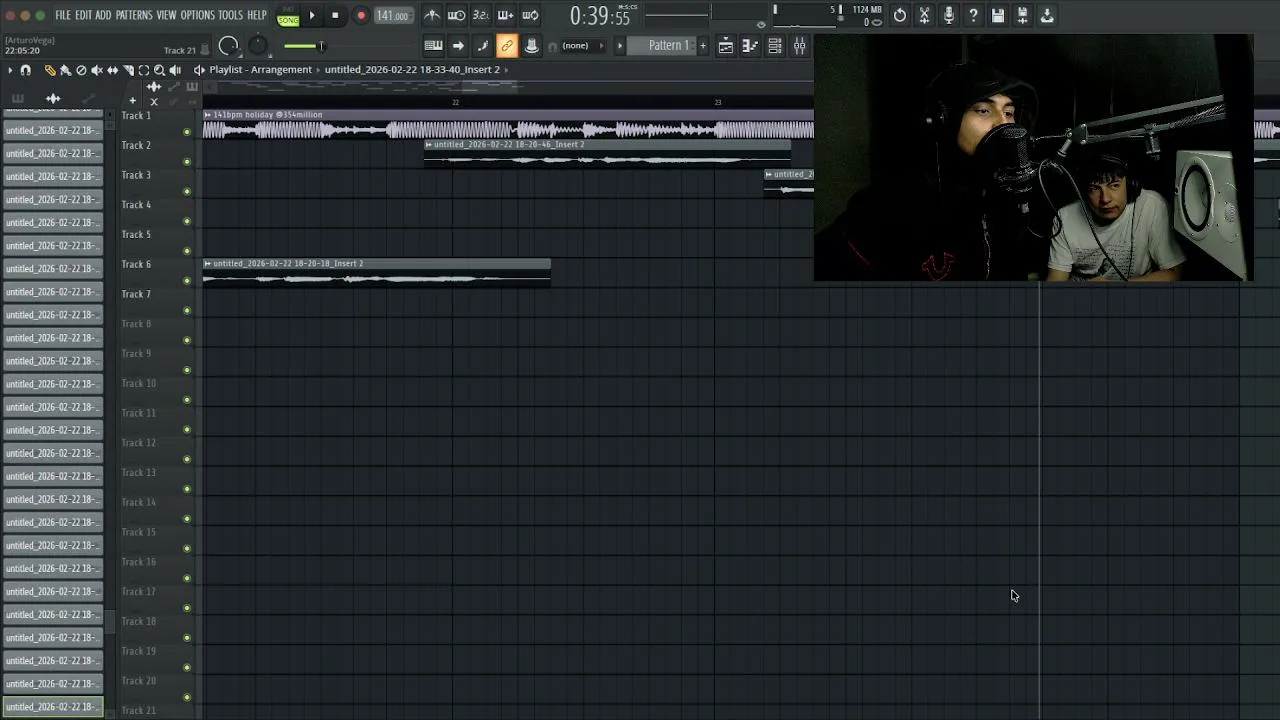
Task: Mute Track 2 with its green dot
Action: click(187, 162)
